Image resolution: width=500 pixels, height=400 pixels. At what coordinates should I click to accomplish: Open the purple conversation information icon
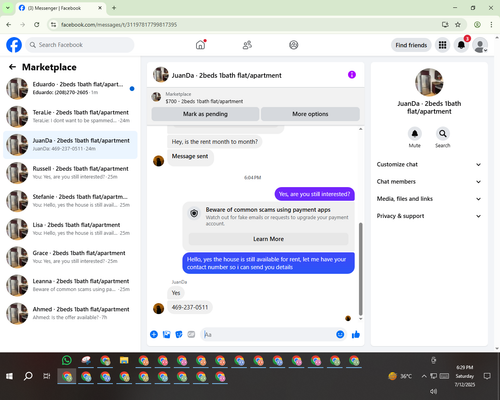tap(352, 75)
